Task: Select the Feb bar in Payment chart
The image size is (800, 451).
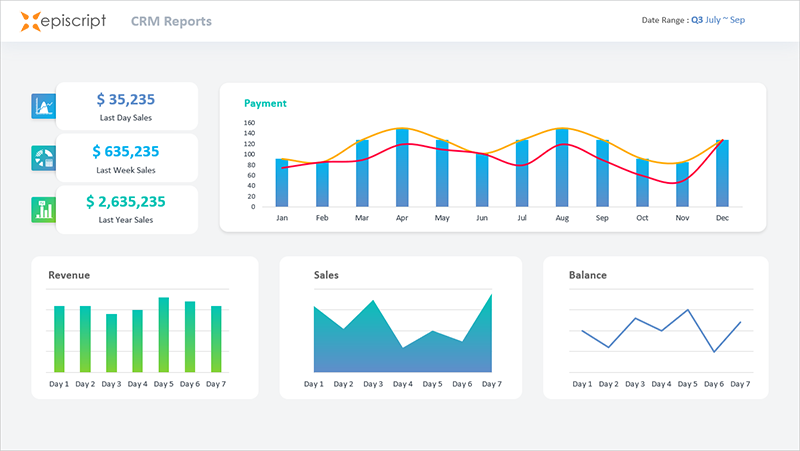Action: click(x=322, y=184)
